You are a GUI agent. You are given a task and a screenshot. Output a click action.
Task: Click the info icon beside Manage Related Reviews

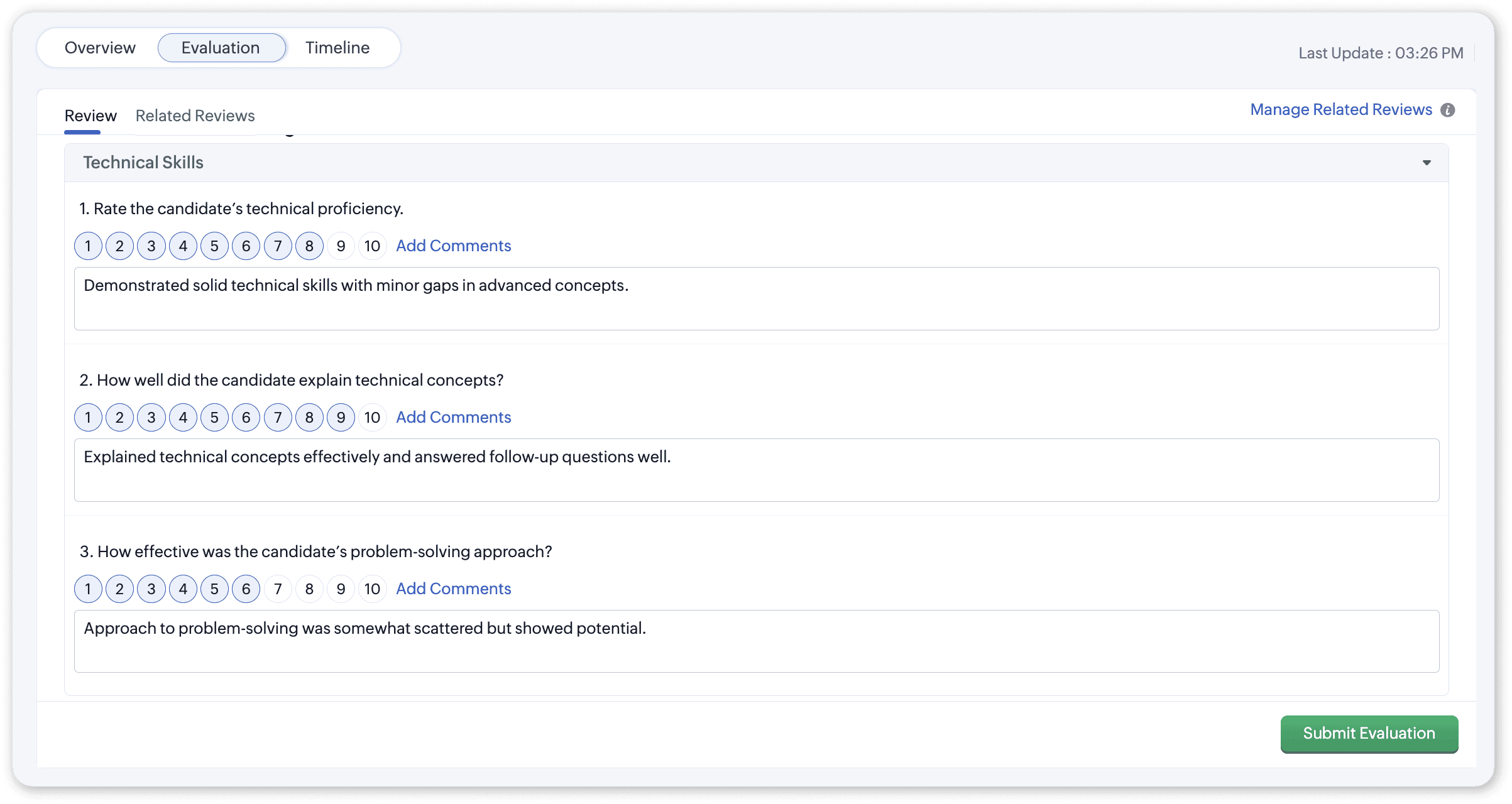click(1447, 111)
